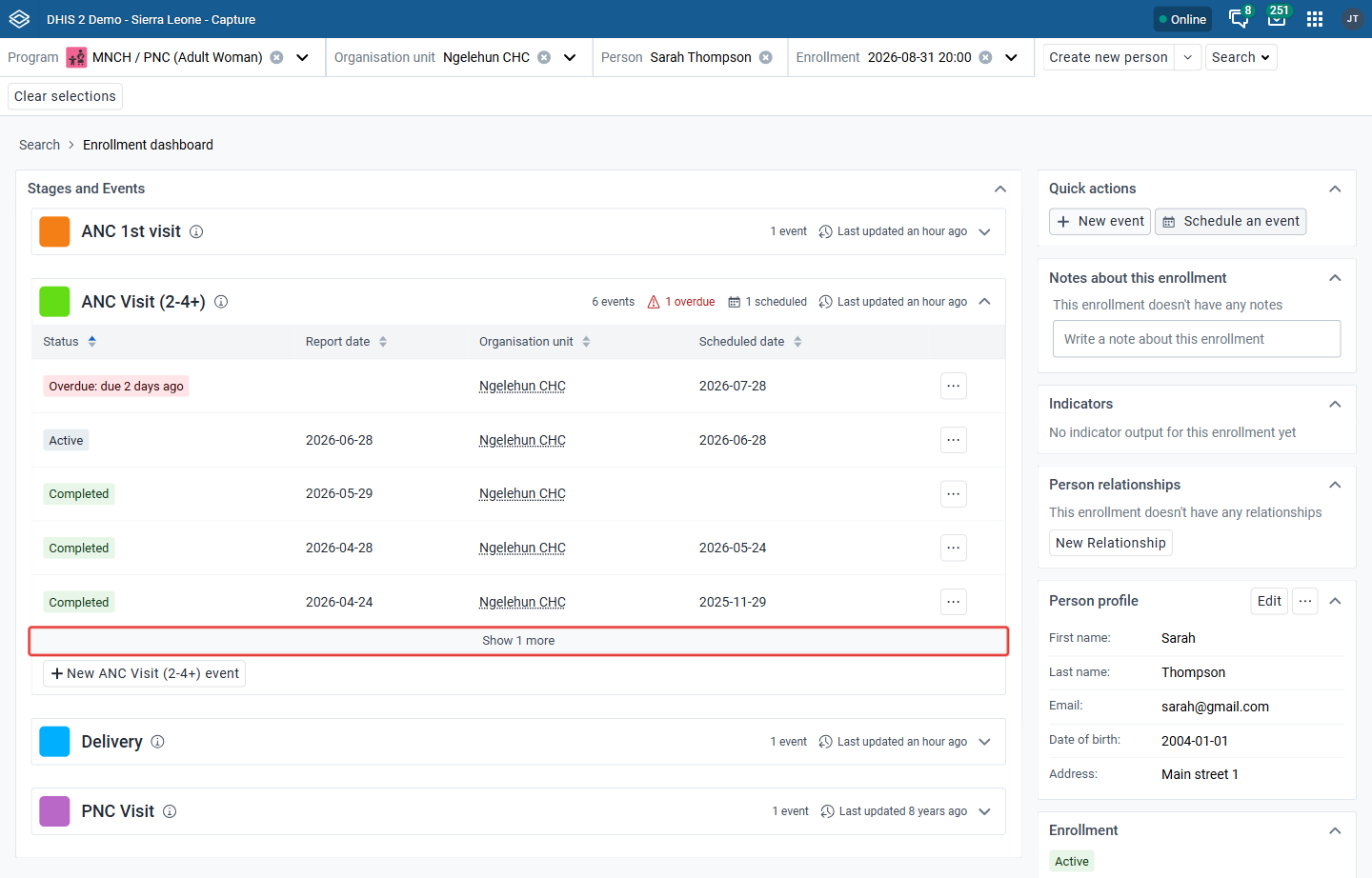Clear the selected program MNCH / PNC
Viewport: 1372px width, 878px height.
[x=276, y=57]
